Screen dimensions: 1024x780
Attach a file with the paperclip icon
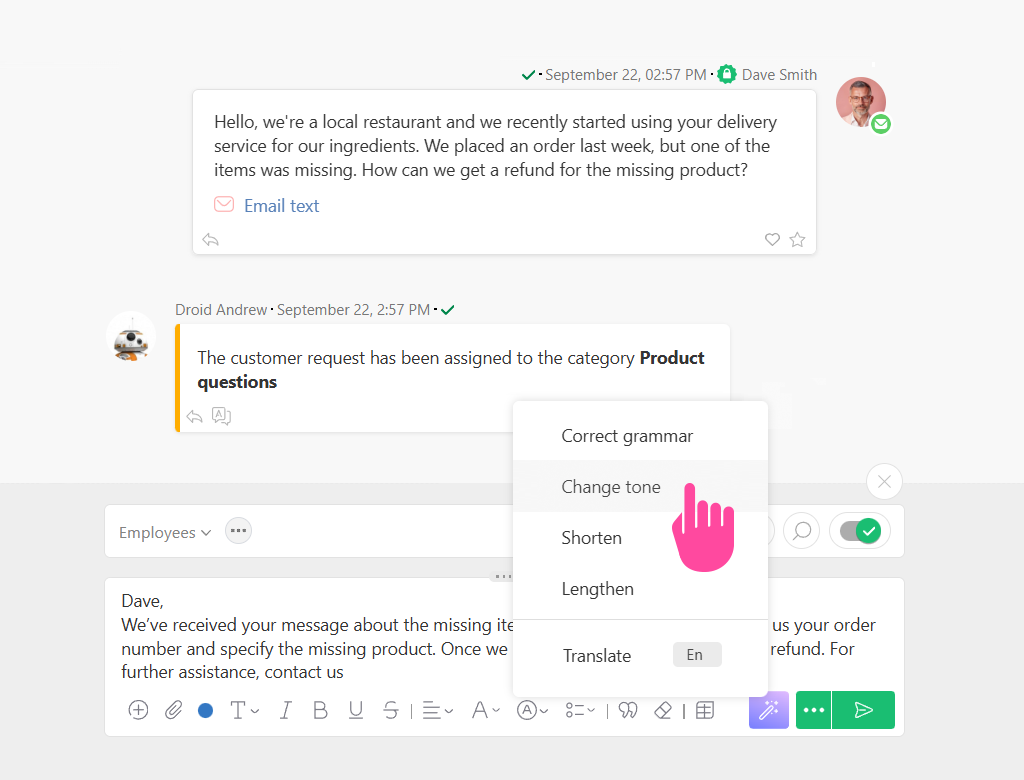coord(173,710)
